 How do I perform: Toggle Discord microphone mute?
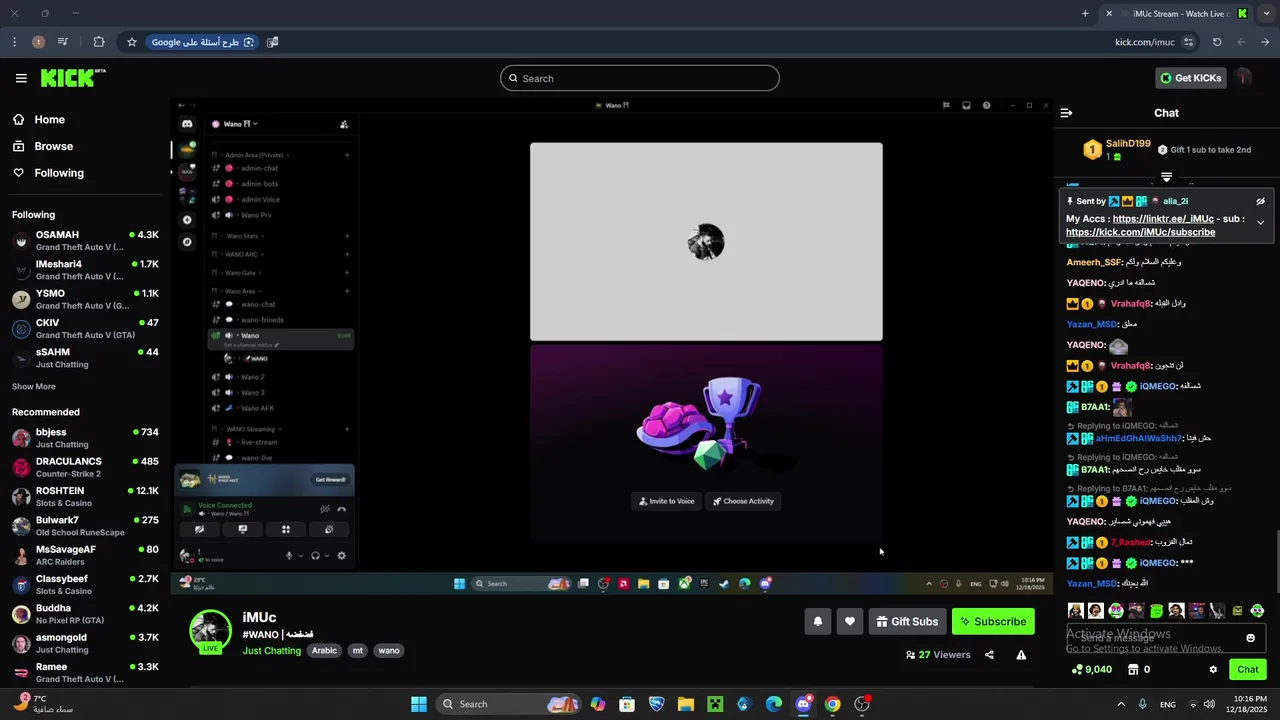(x=289, y=556)
